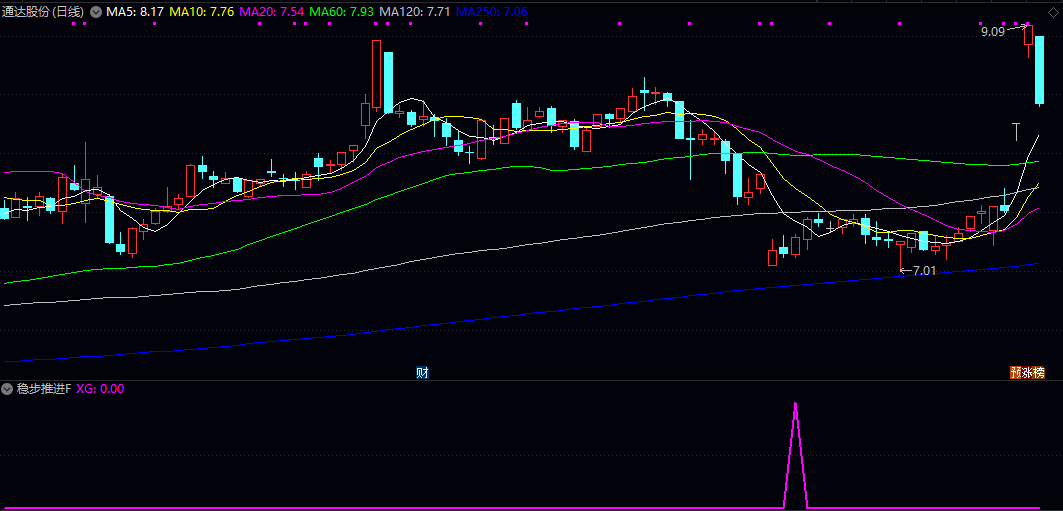Open the 财 financial marker
Image resolution: width=1063 pixels, height=511 pixels.
pos(422,372)
